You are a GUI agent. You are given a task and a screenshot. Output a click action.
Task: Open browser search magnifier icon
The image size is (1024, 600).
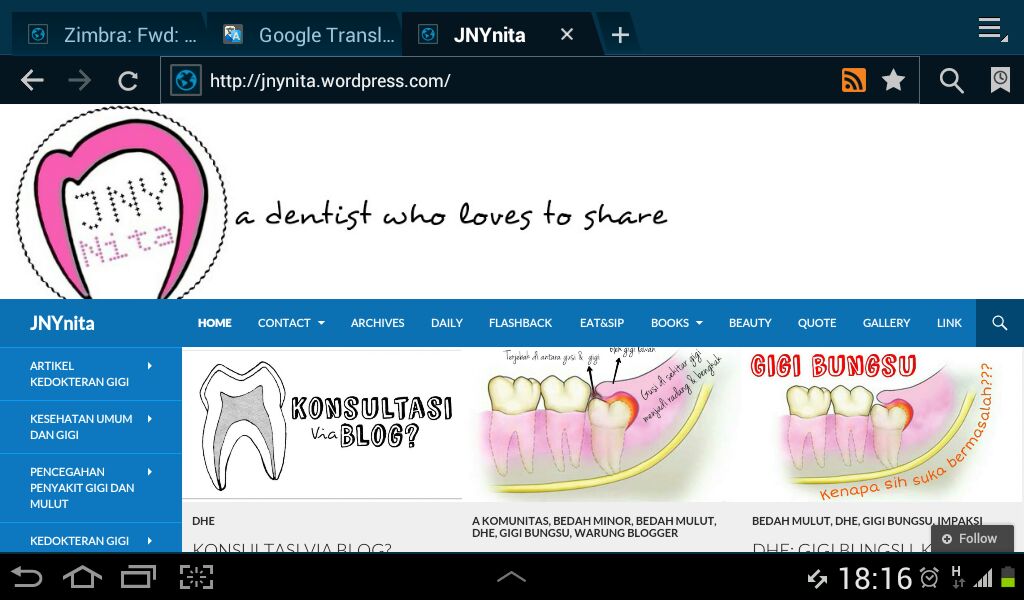click(x=951, y=81)
